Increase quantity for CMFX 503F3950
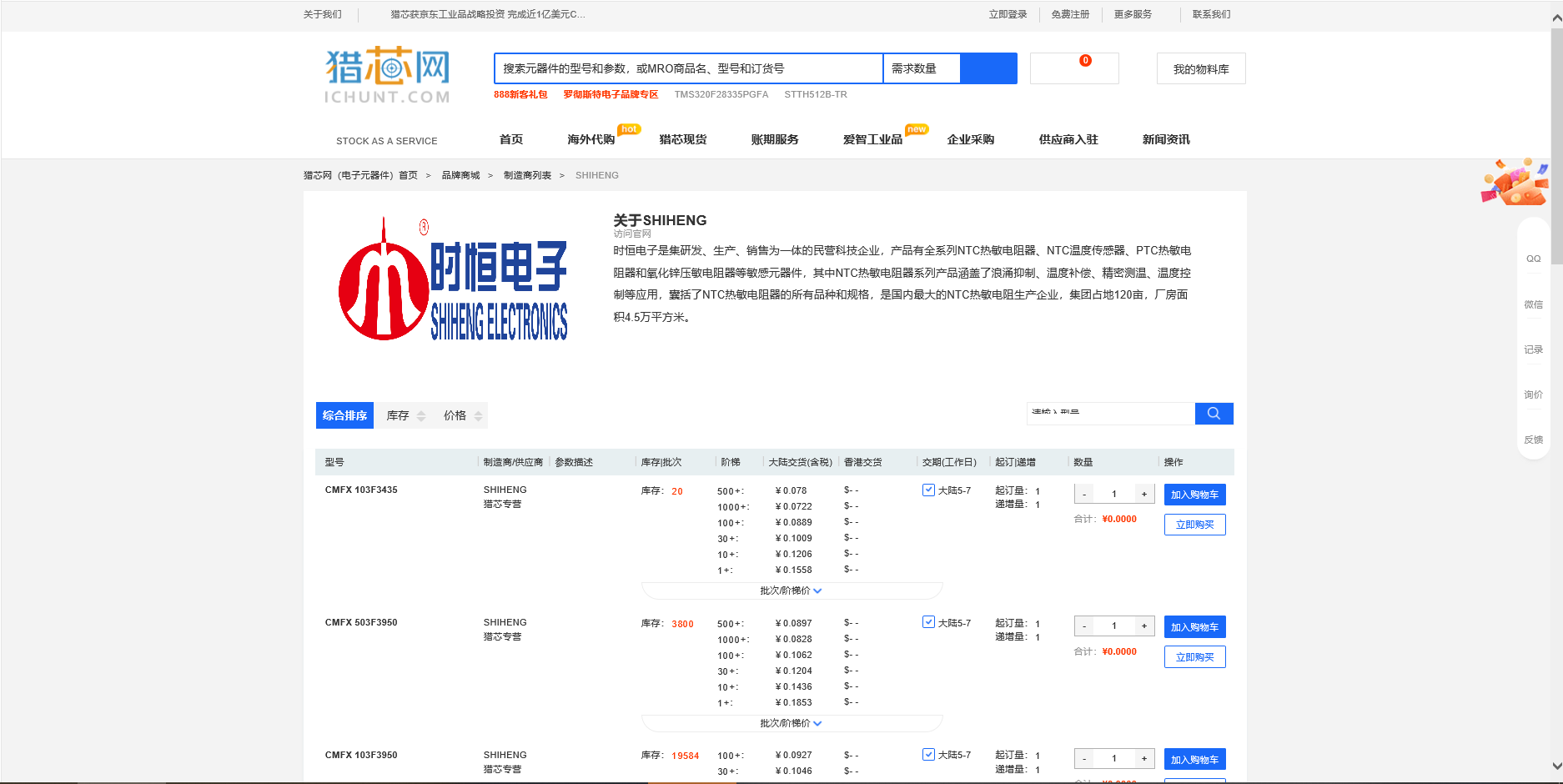The height and width of the screenshot is (784, 1563). click(1144, 626)
